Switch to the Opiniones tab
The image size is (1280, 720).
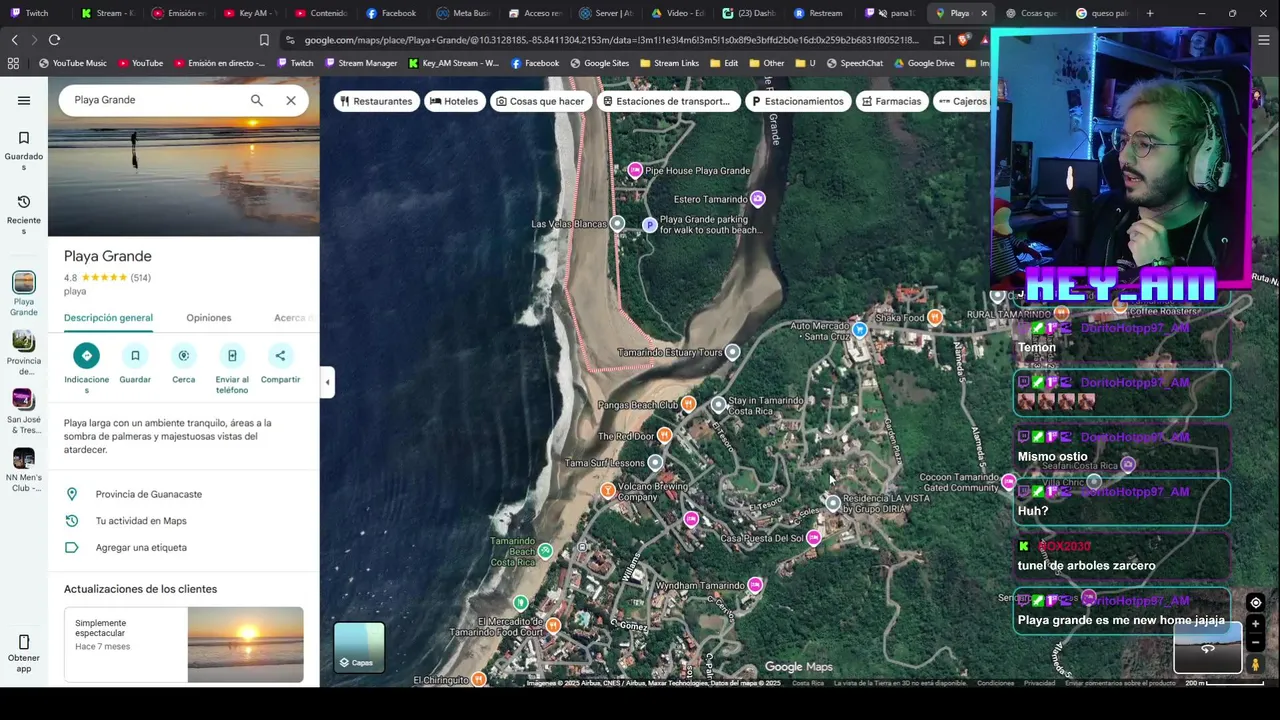click(x=209, y=318)
